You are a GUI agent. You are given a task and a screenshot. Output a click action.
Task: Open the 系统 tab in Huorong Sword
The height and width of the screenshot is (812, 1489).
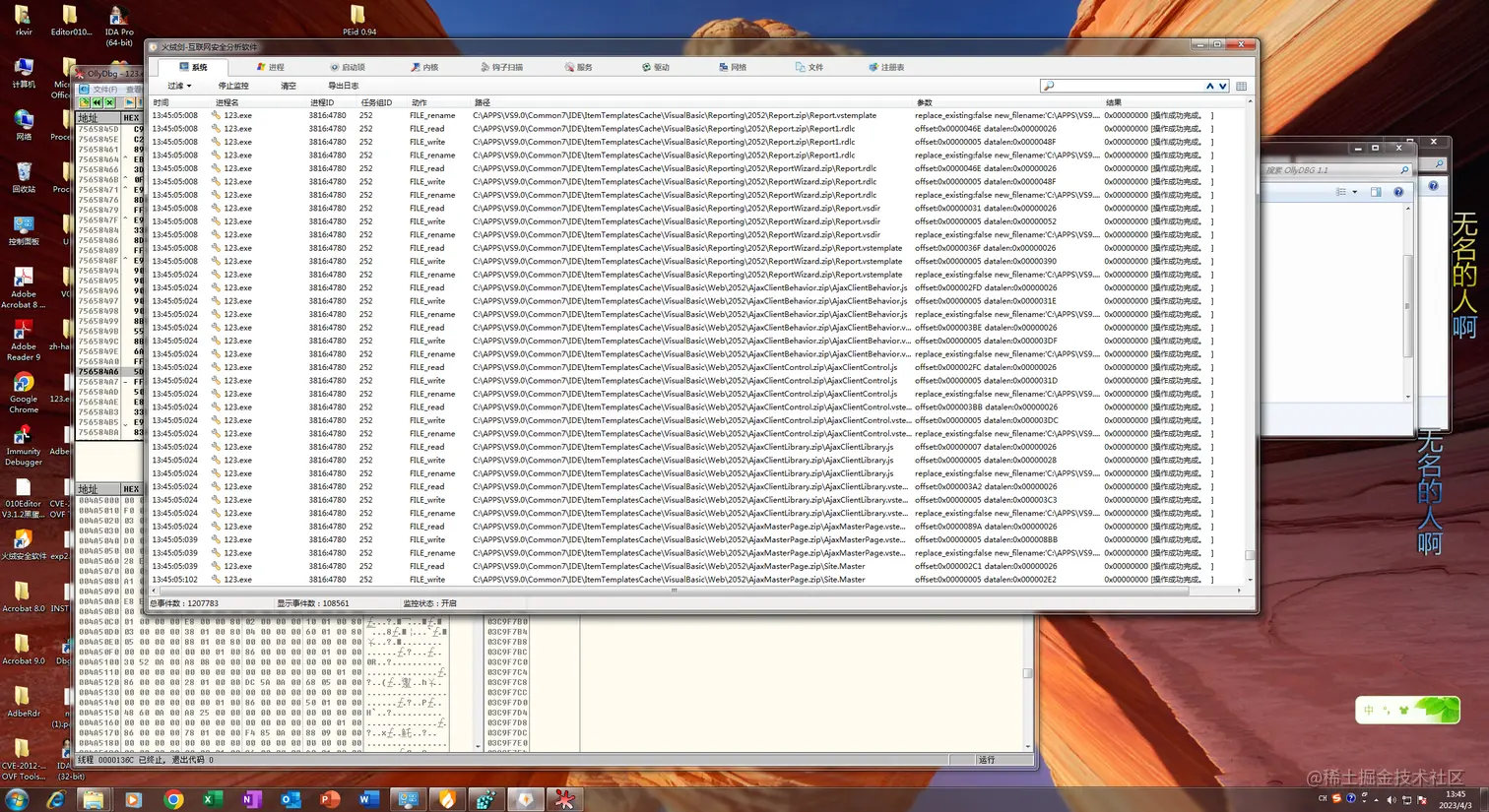194,67
